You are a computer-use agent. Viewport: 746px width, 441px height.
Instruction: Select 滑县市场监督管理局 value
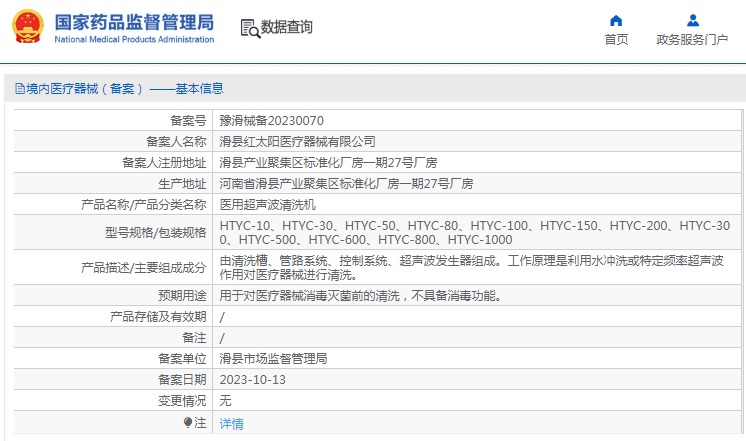(x=273, y=359)
